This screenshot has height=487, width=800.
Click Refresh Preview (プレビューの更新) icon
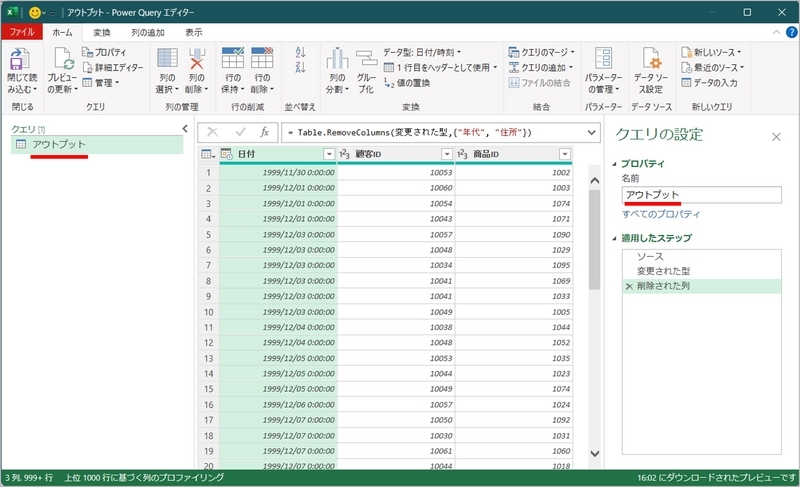[63, 59]
